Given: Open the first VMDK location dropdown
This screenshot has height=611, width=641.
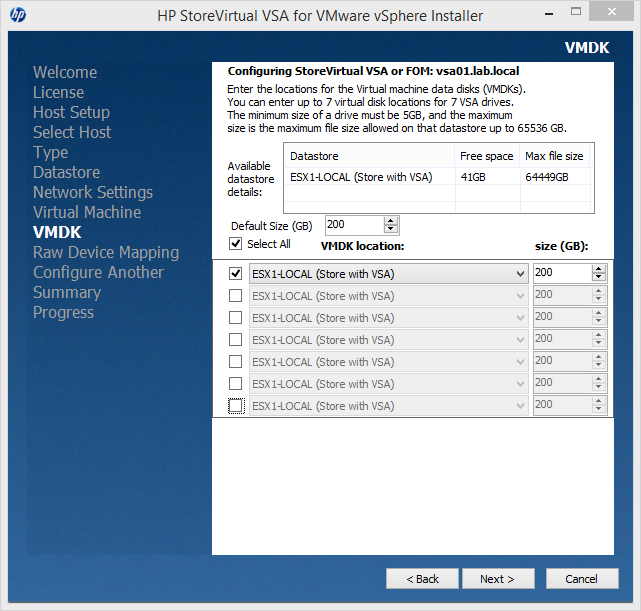Looking at the screenshot, I should (388, 274).
